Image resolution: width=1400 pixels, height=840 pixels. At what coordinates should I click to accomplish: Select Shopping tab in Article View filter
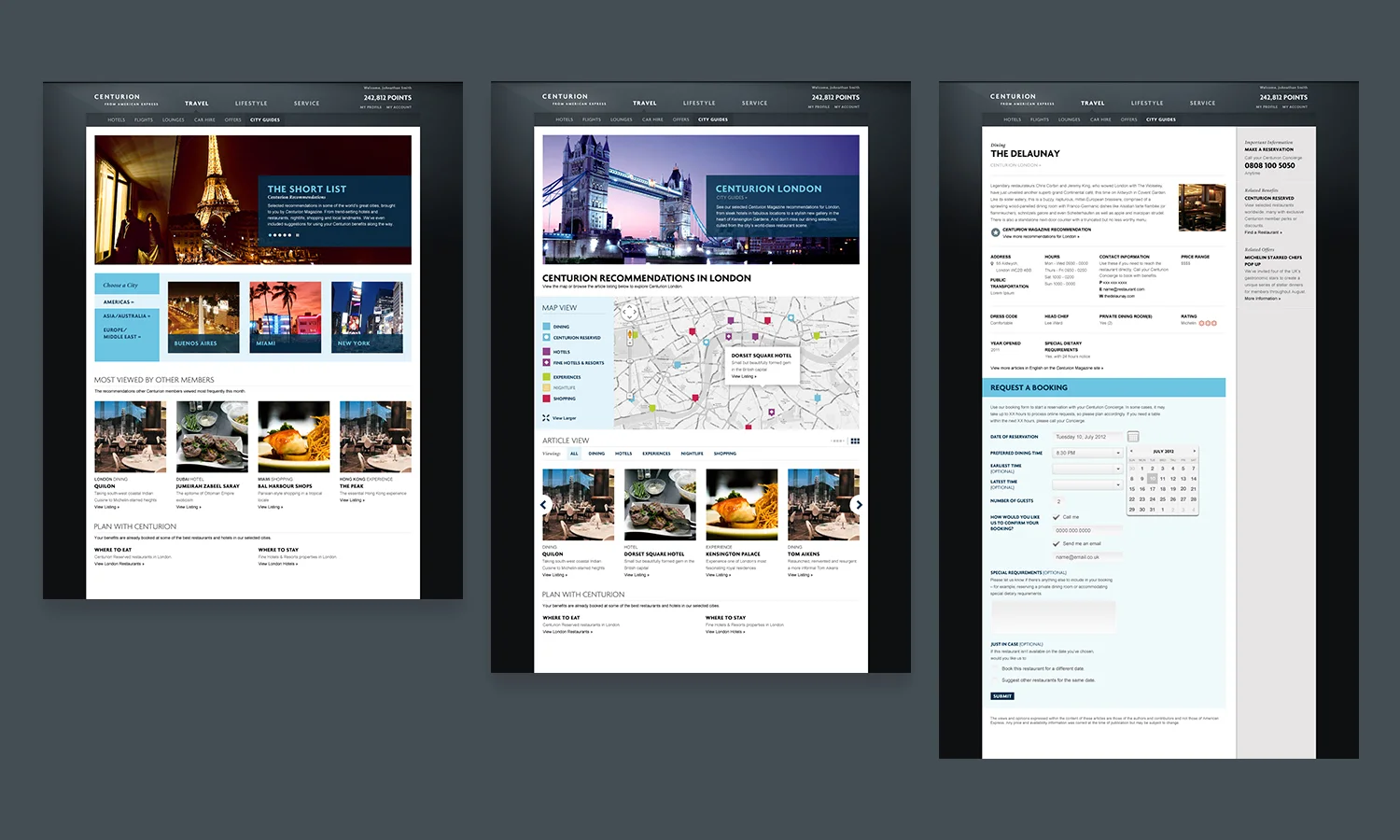point(725,454)
